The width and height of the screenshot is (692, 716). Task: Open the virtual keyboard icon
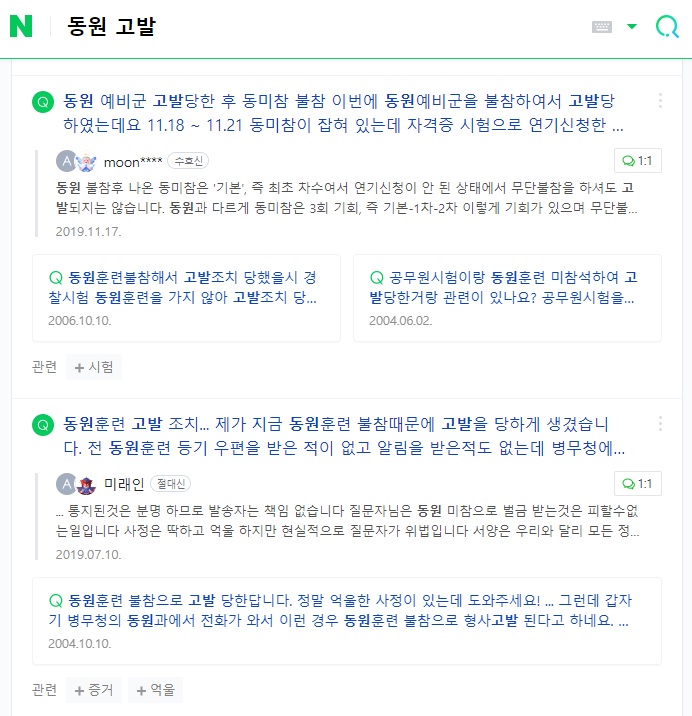pos(602,27)
